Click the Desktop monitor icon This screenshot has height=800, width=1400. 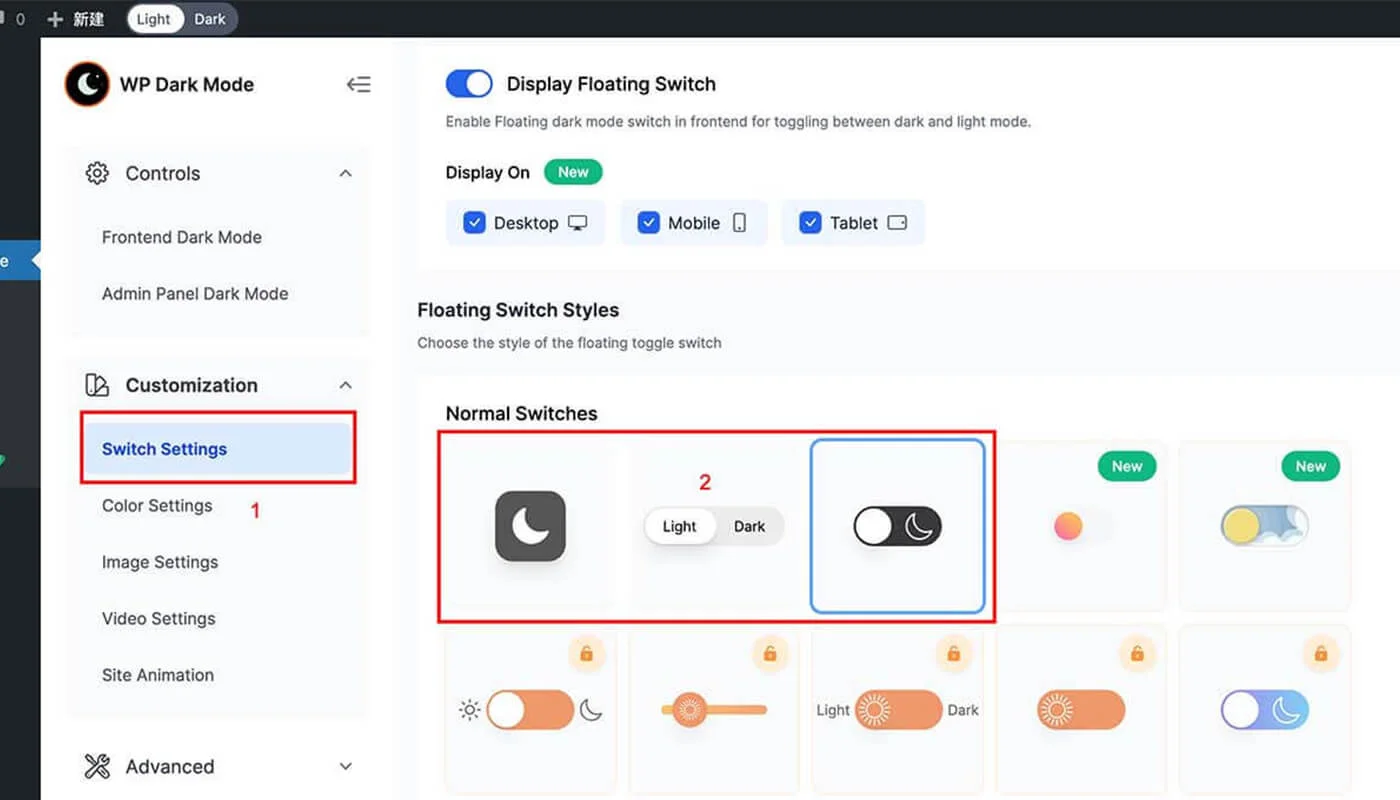(580, 222)
